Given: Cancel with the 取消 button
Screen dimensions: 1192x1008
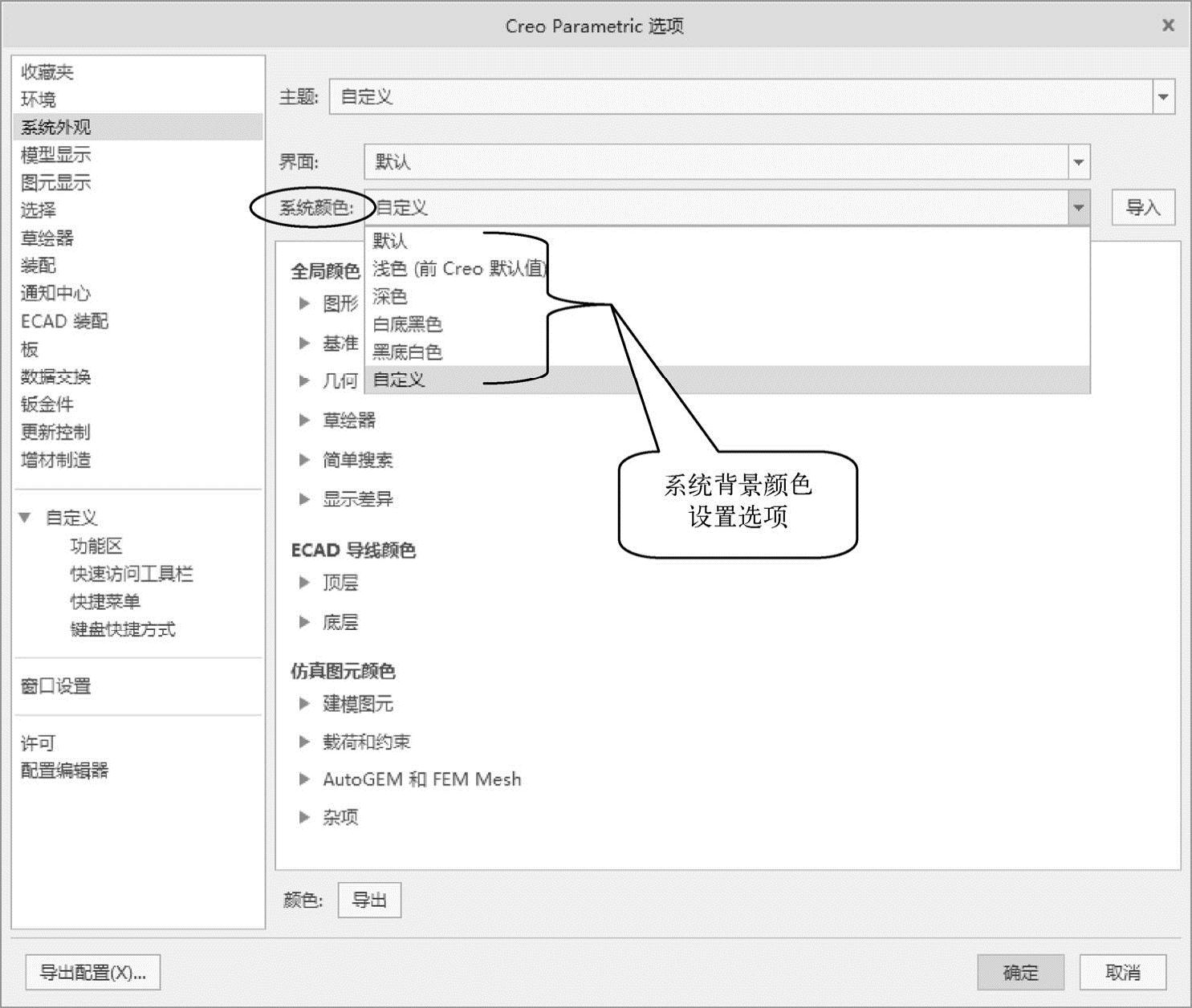Looking at the screenshot, I should (1122, 973).
